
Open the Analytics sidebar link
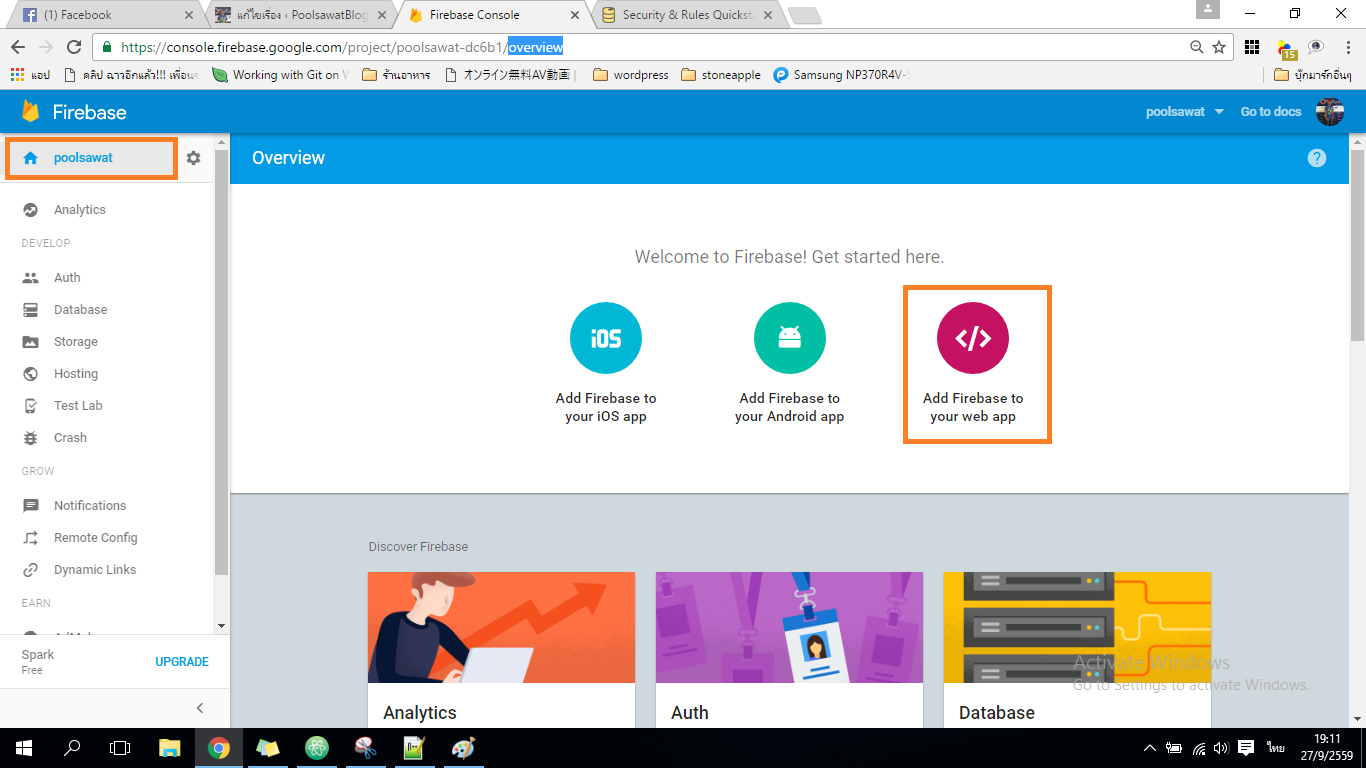pyautogui.click(x=80, y=210)
